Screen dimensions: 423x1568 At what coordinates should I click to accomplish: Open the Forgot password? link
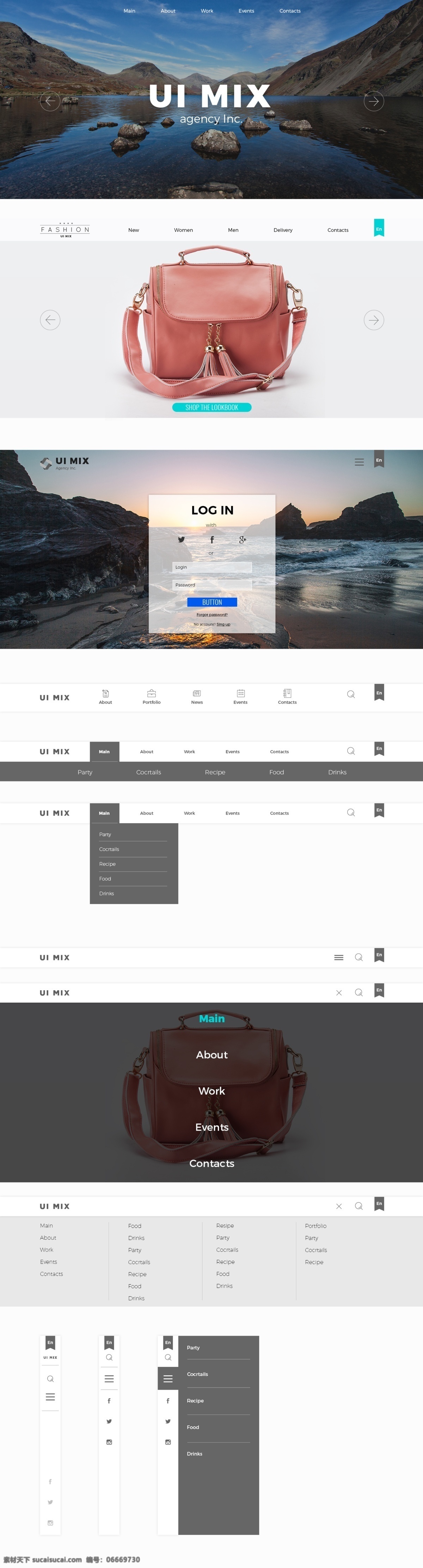coord(212,615)
